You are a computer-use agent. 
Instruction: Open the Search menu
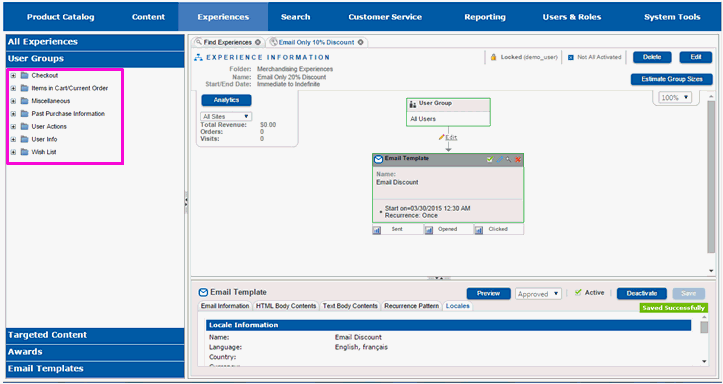coord(296,17)
